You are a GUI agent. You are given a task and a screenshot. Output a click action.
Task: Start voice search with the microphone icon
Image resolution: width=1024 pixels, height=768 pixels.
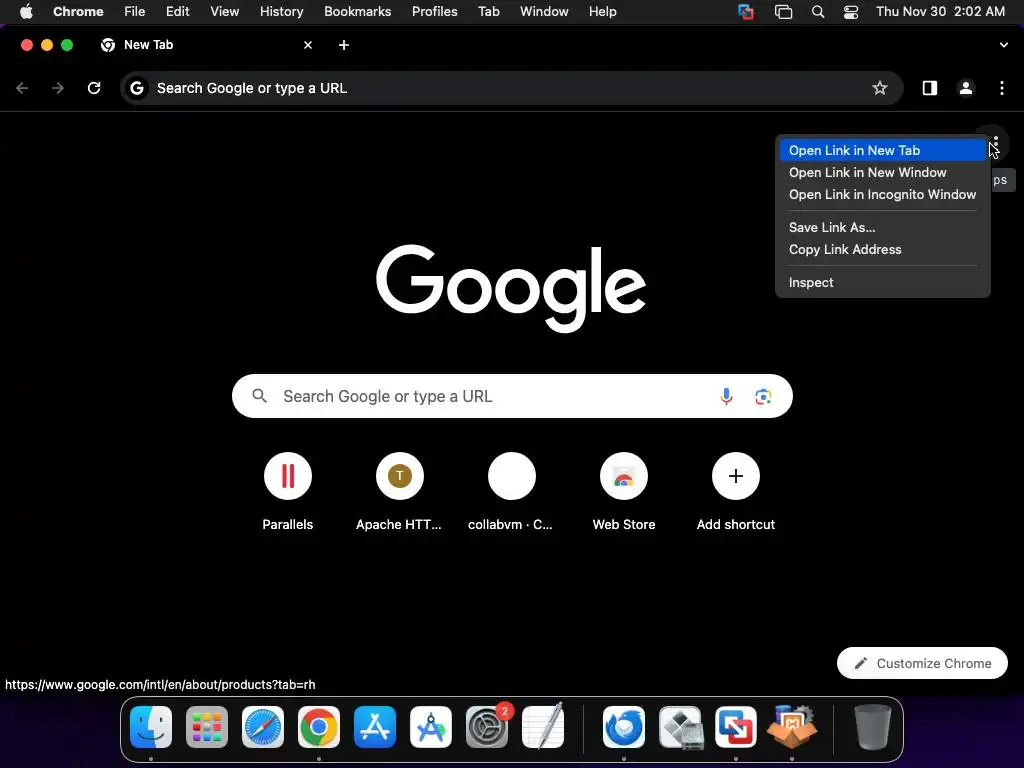coord(726,396)
